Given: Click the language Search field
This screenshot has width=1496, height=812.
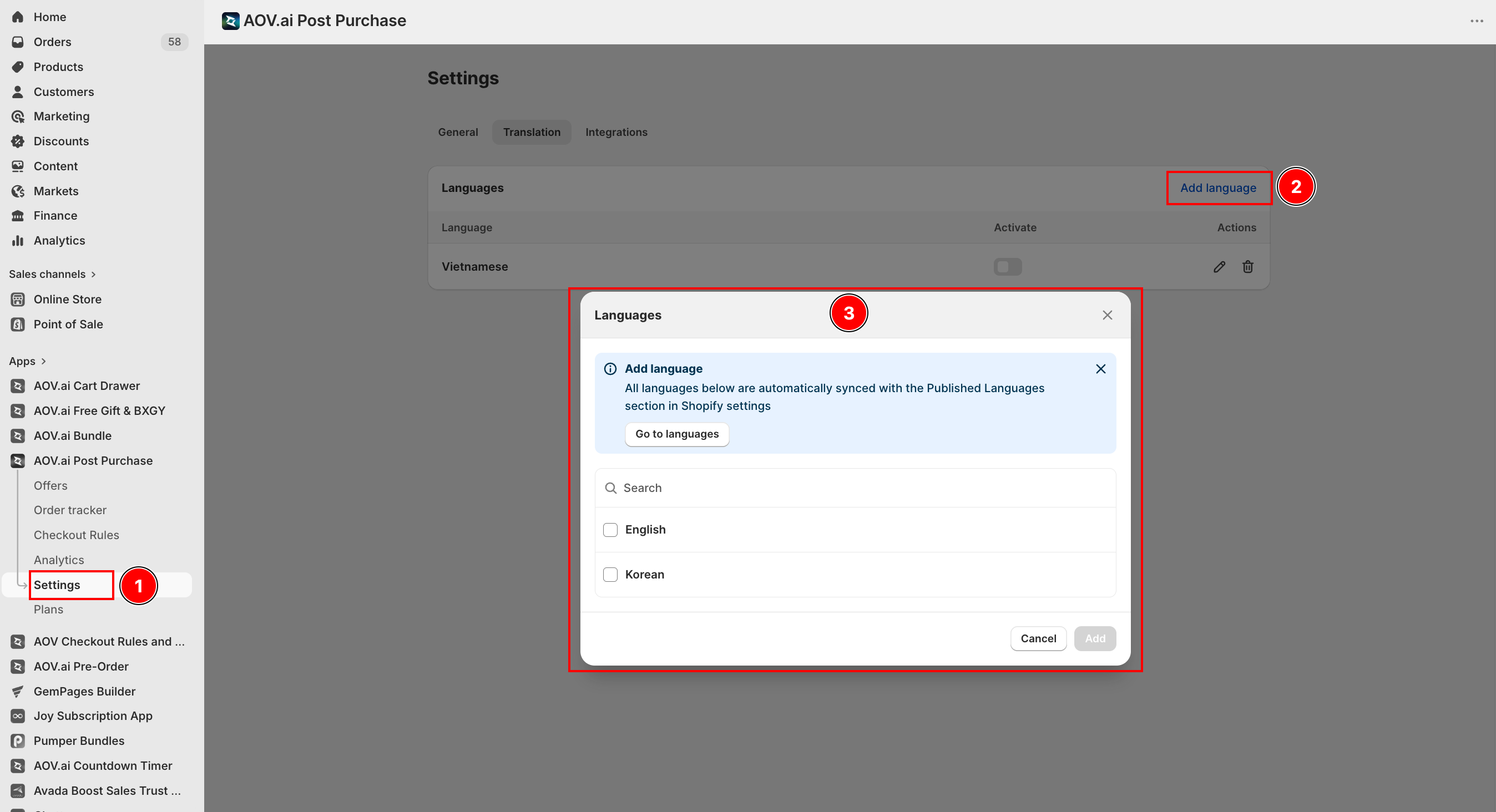Looking at the screenshot, I should pyautogui.click(x=855, y=488).
